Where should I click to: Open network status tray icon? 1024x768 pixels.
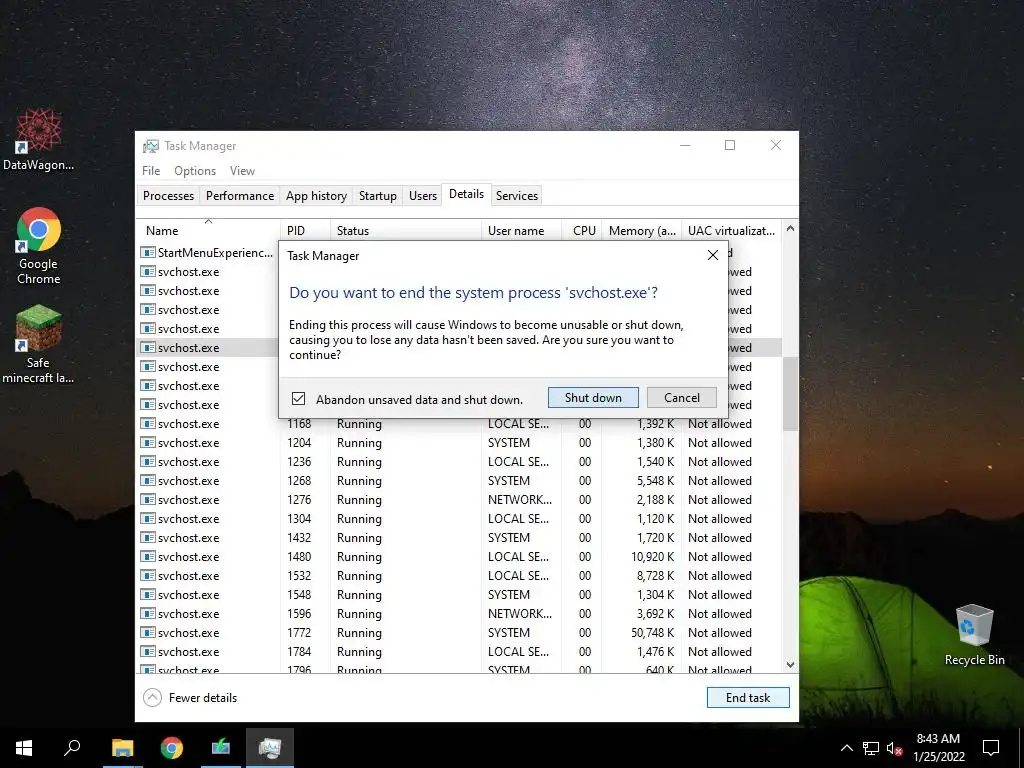tap(871, 748)
